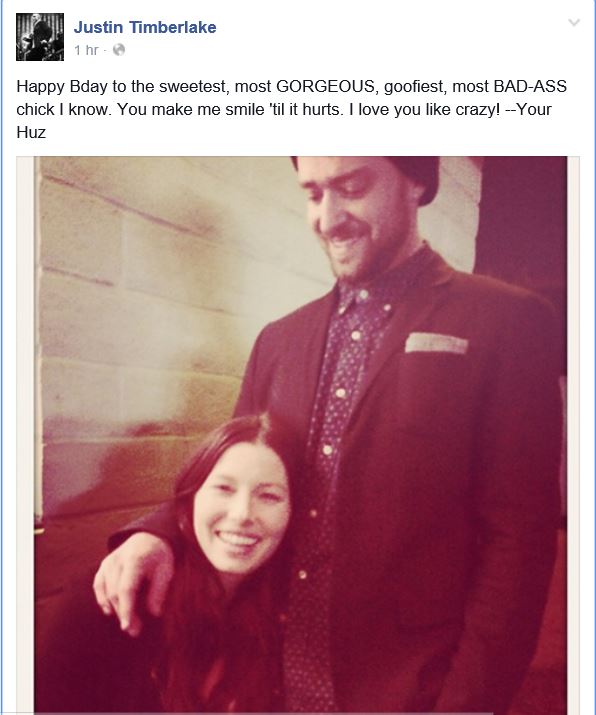
Task: Click the globe public audience icon
Action: pyautogui.click(x=119, y=50)
